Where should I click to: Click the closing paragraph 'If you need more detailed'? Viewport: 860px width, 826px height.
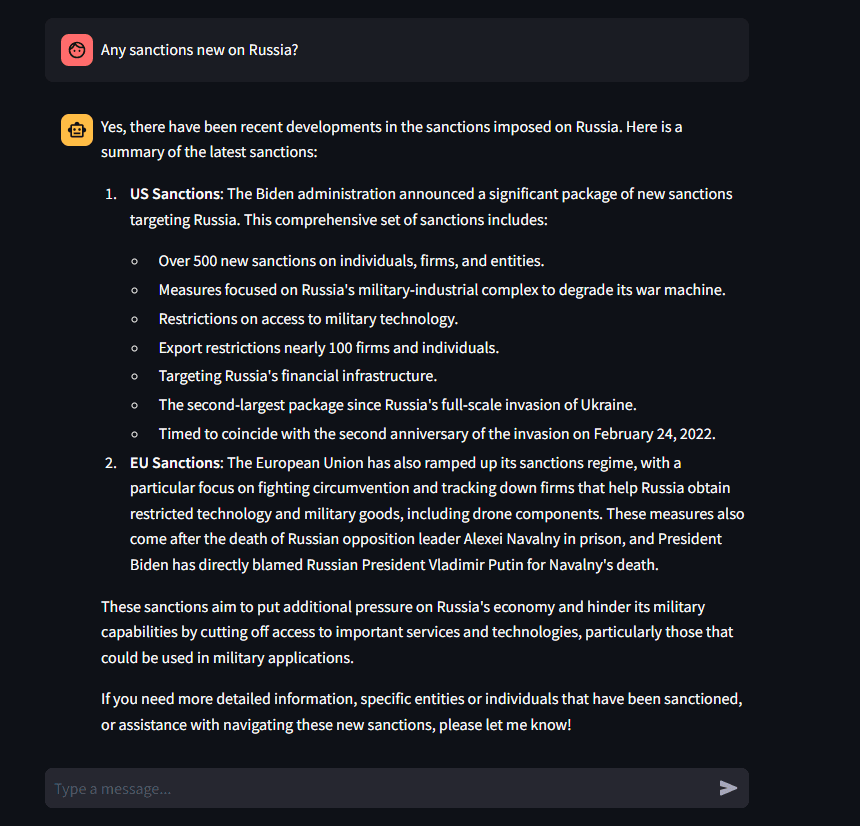pos(420,711)
